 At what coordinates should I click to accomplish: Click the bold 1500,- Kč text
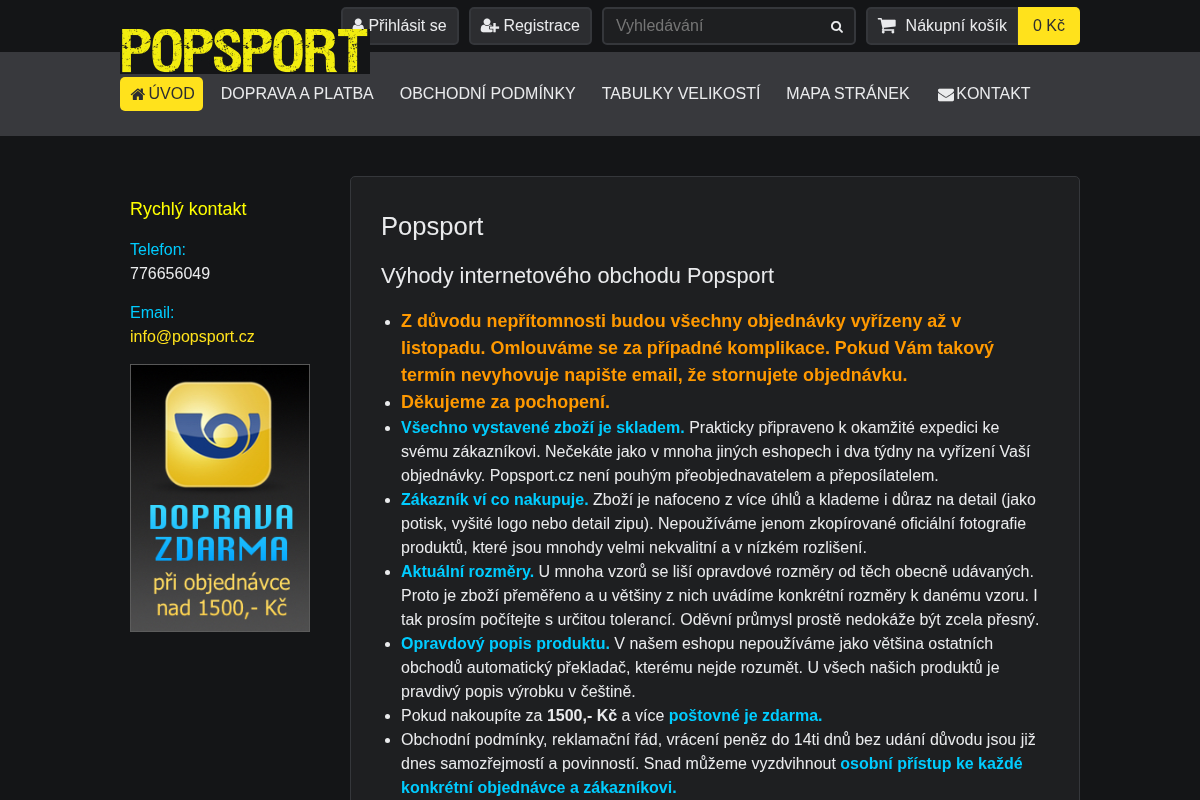click(x=582, y=716)
